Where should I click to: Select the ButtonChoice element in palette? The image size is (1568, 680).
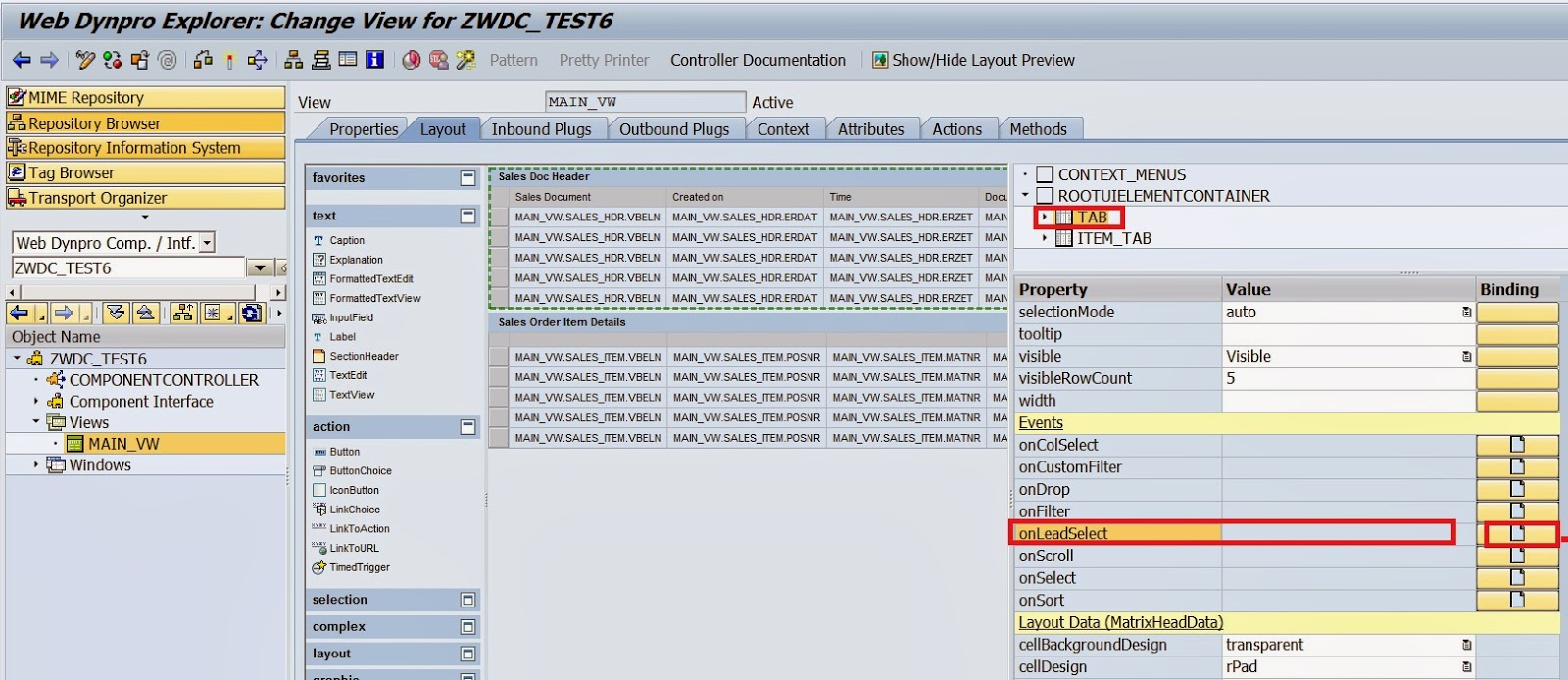360,471
